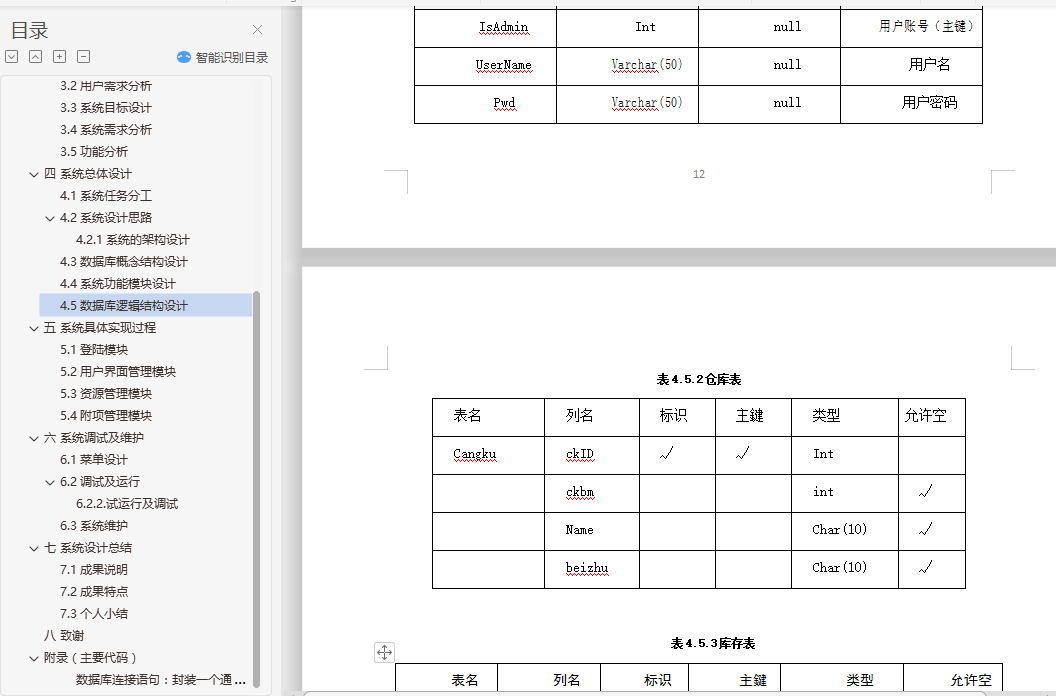Collapse the 6.2 调试及运行 node

50,482
